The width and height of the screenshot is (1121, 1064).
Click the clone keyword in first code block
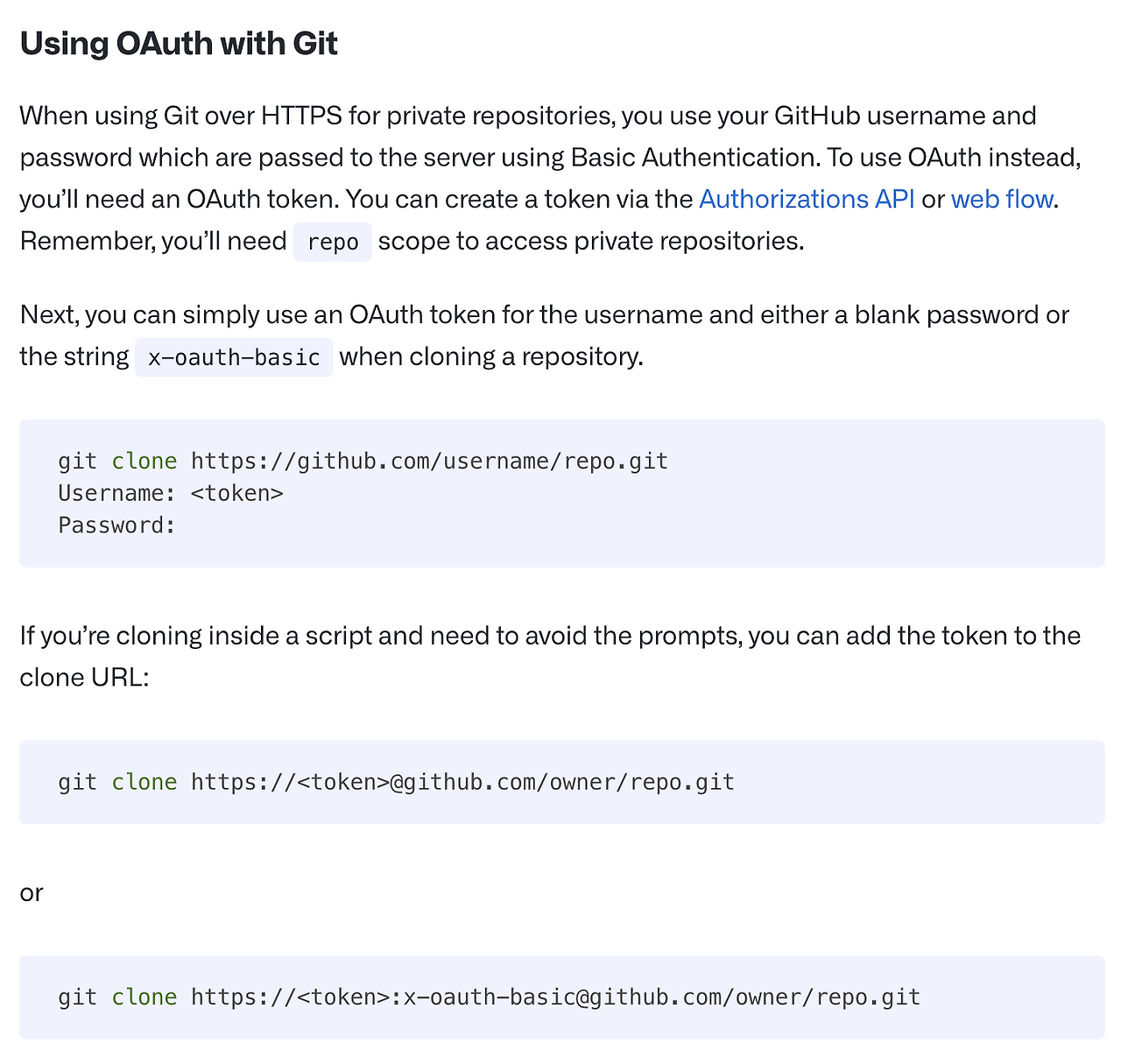pyautogui.click(x=144, y=461)
